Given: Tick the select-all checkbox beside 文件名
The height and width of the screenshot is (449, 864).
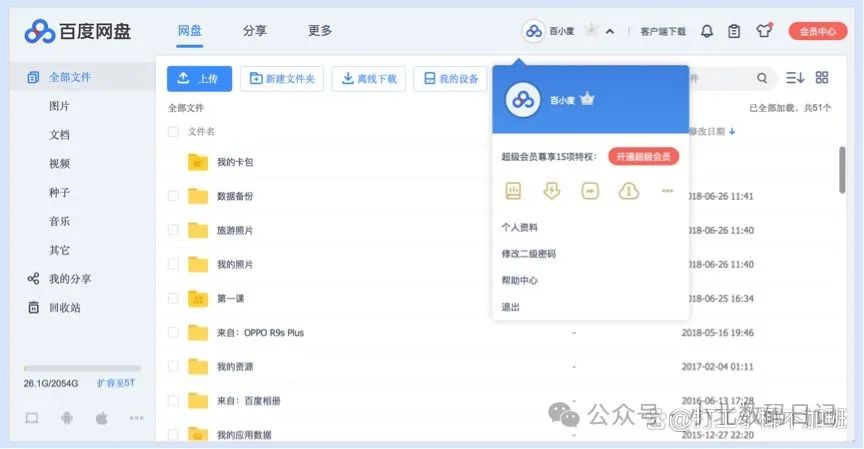Looking at the screenshot, I should coord(173,132).
